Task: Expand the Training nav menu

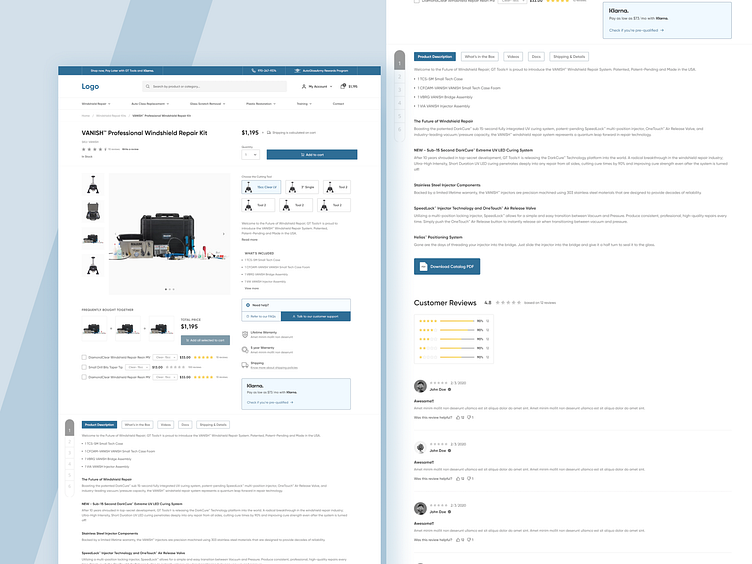Action: (x=304, y=104)
